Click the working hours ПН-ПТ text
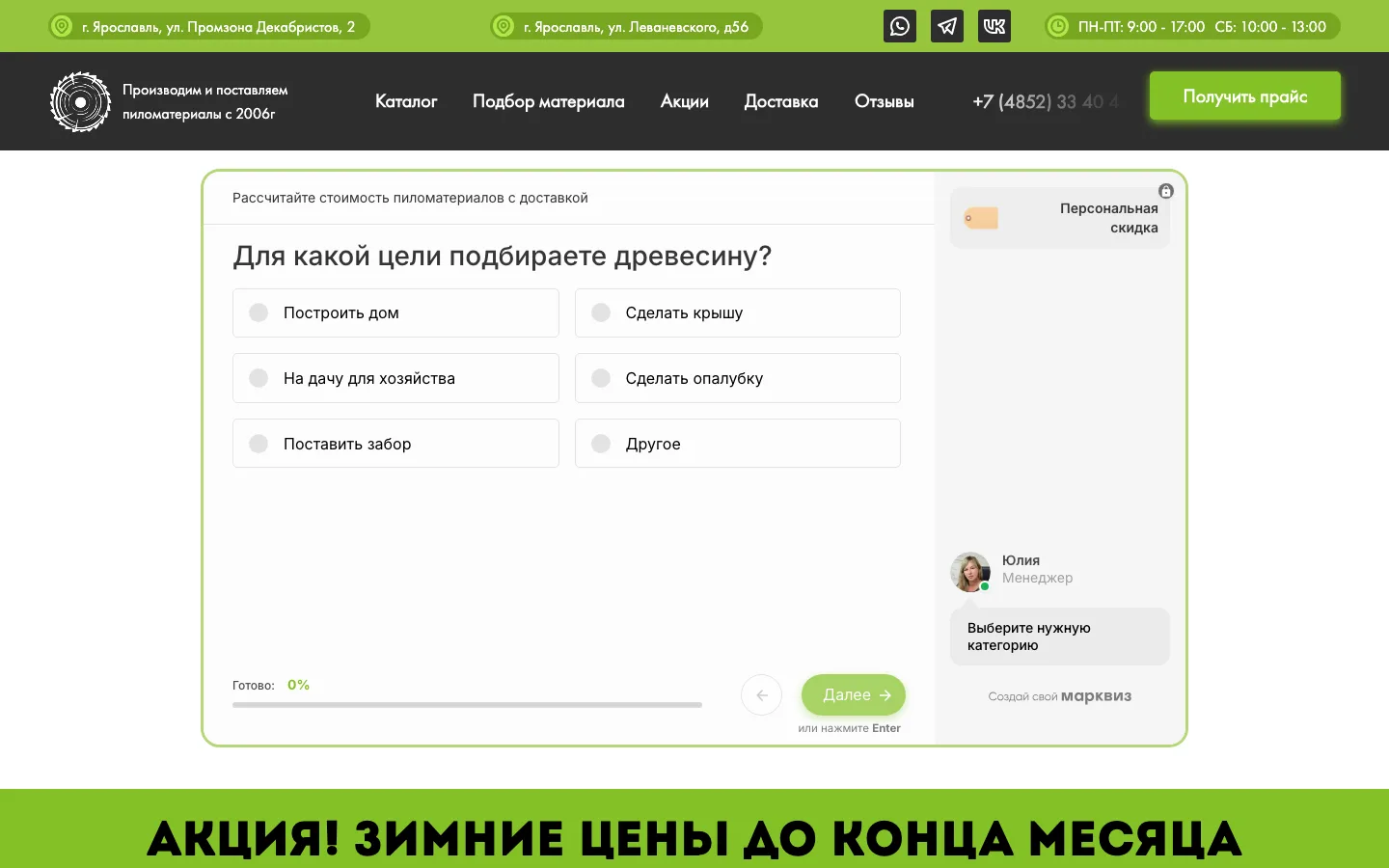The width and height of the screenshot is (1389, 868). pos(1202,27)
